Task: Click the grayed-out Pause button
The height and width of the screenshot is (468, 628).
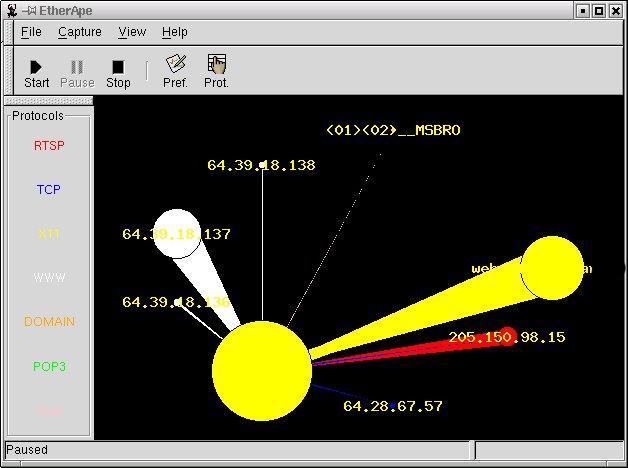Action: [77, 72]
